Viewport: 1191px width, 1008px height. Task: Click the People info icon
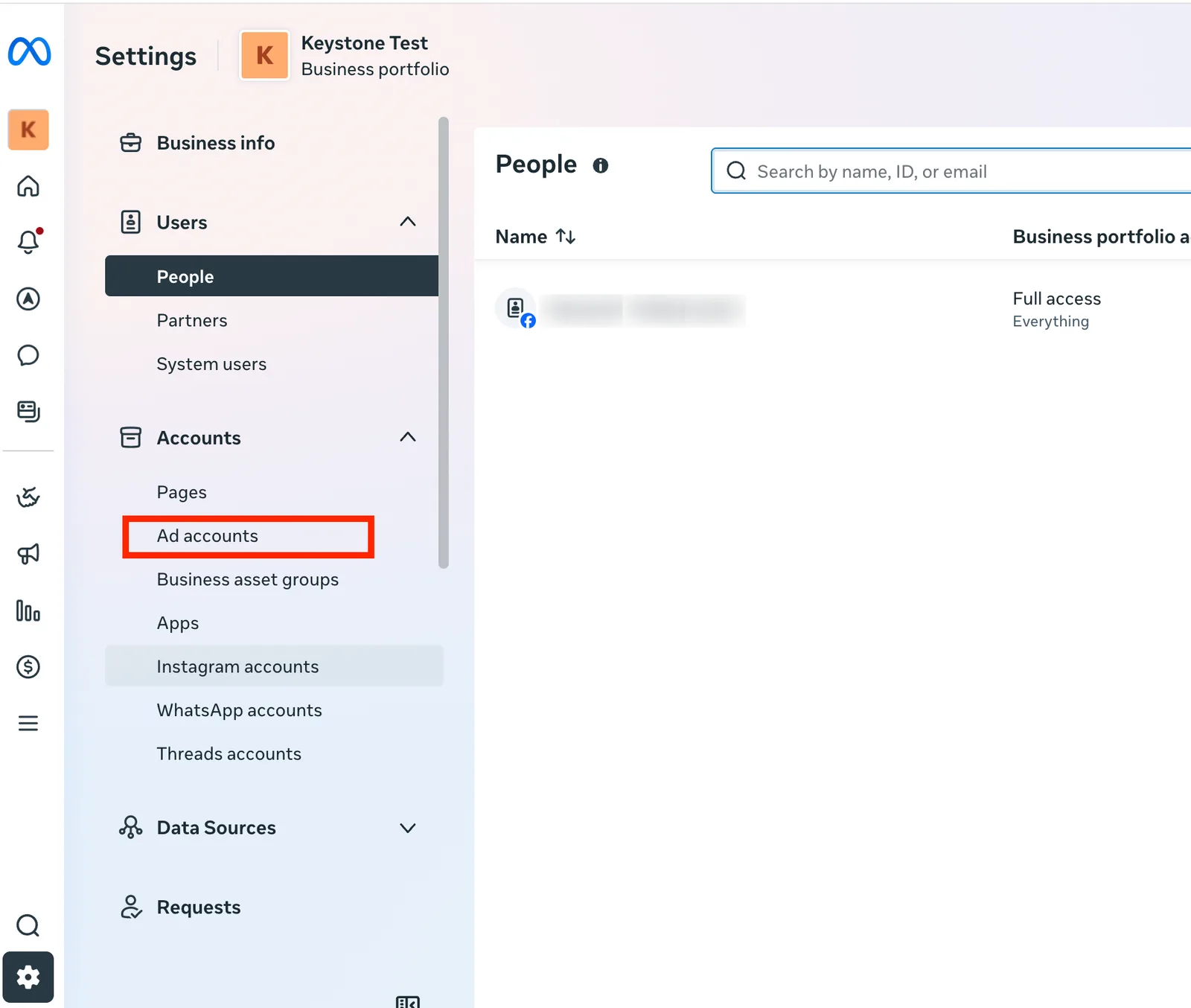[x=600, y=165]
